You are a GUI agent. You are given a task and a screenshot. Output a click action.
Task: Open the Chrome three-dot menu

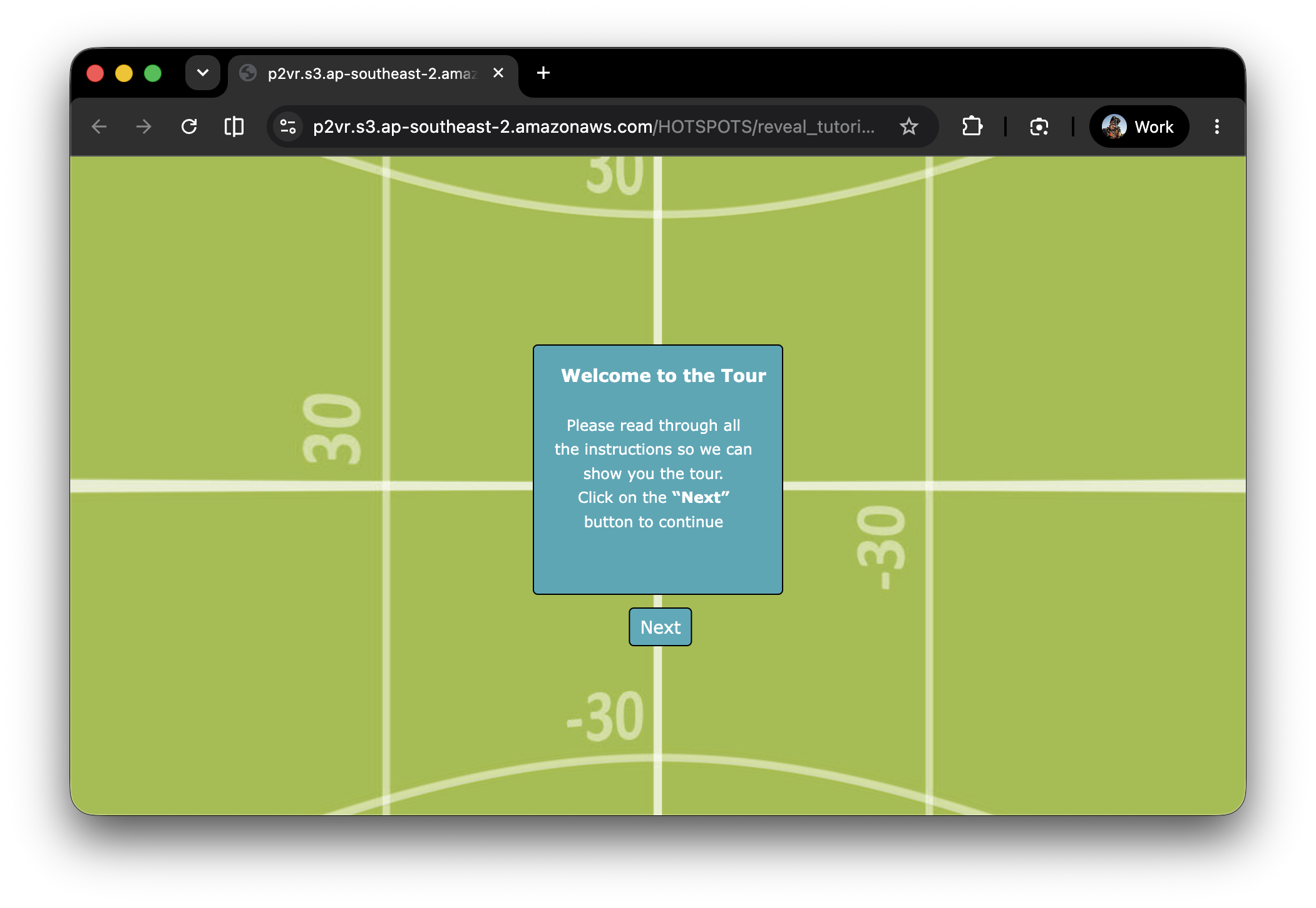pos(1217,127)
